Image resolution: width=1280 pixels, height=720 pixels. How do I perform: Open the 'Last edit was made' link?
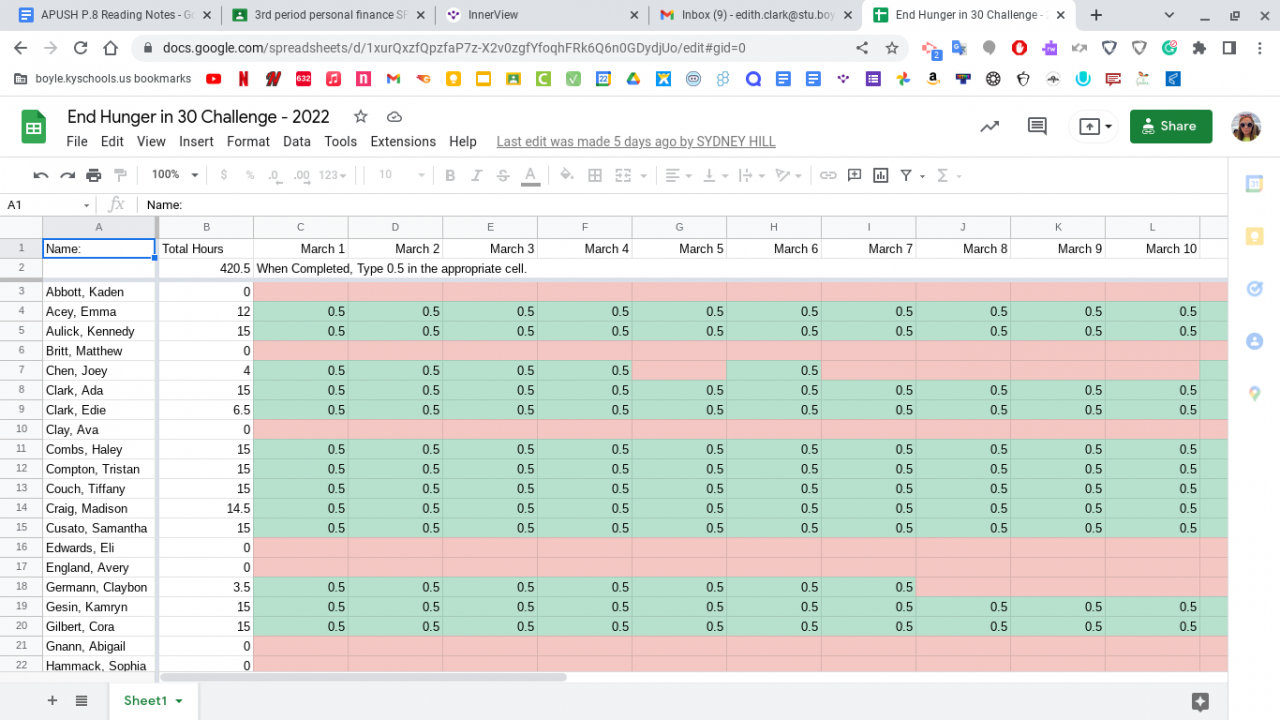click(635, 142)
